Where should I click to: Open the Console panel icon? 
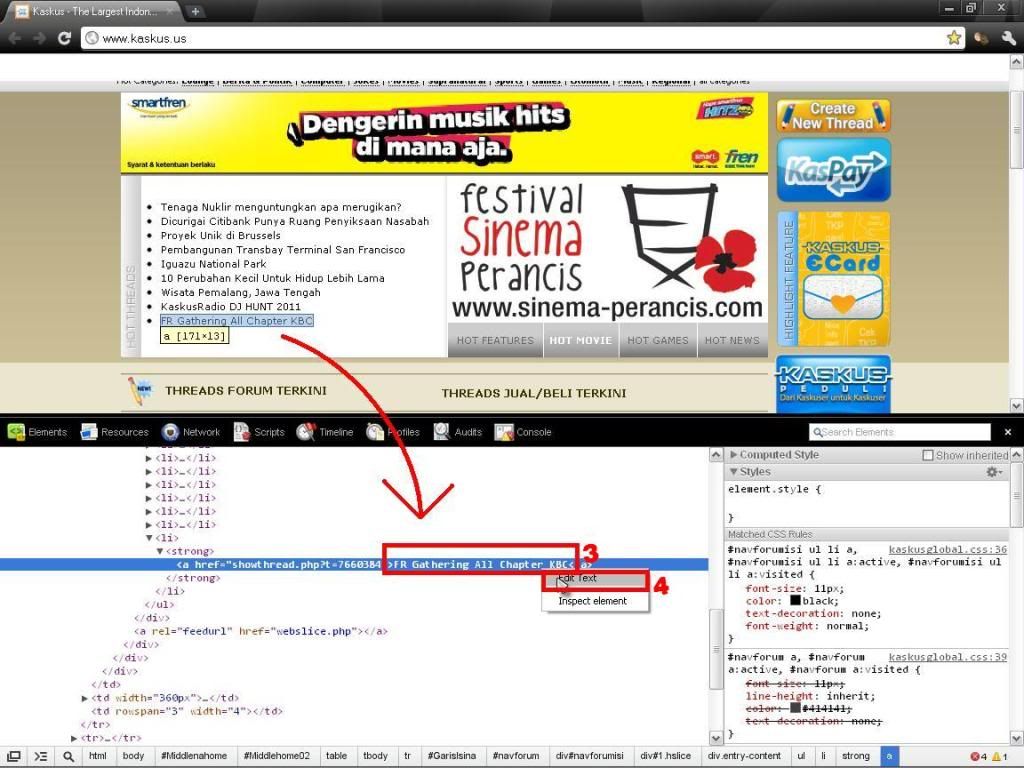(x=504, y=432)
